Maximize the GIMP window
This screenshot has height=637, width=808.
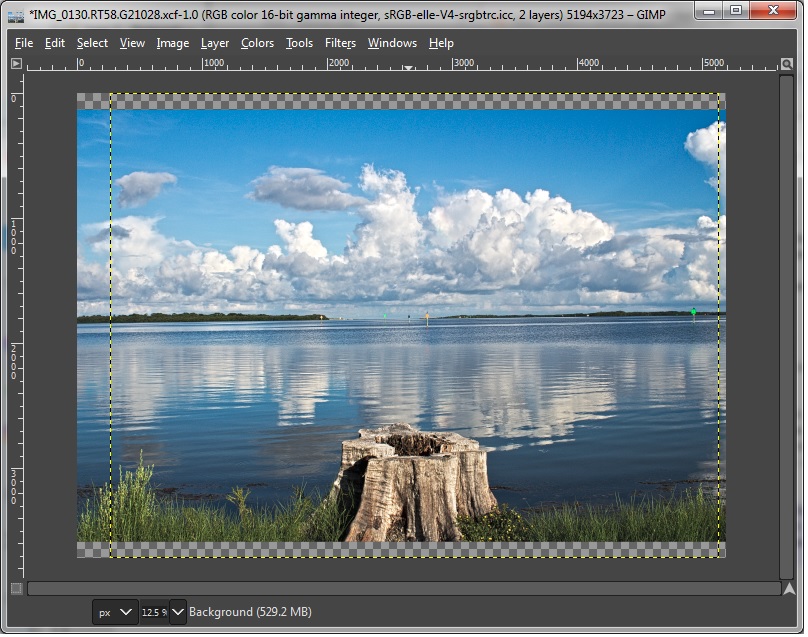click(x=735, y=11)
